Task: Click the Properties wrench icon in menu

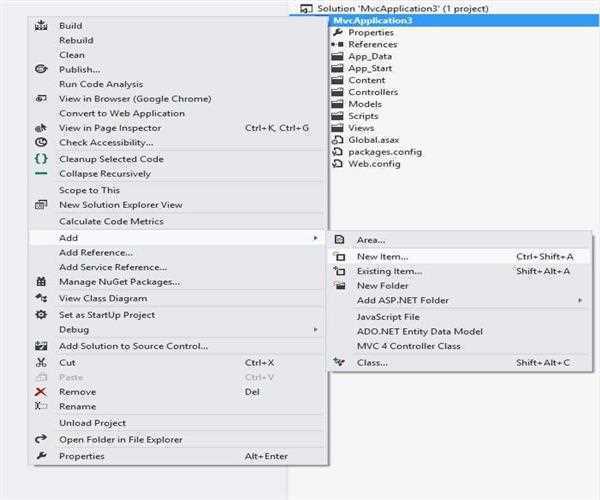Action: tap(40, 456)
